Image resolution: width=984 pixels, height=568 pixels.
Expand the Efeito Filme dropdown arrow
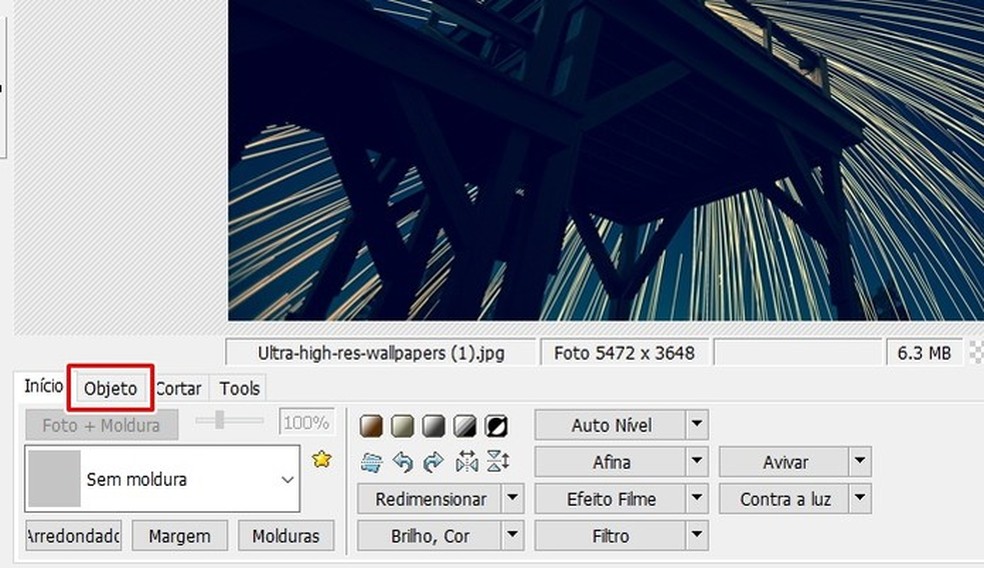697,500
